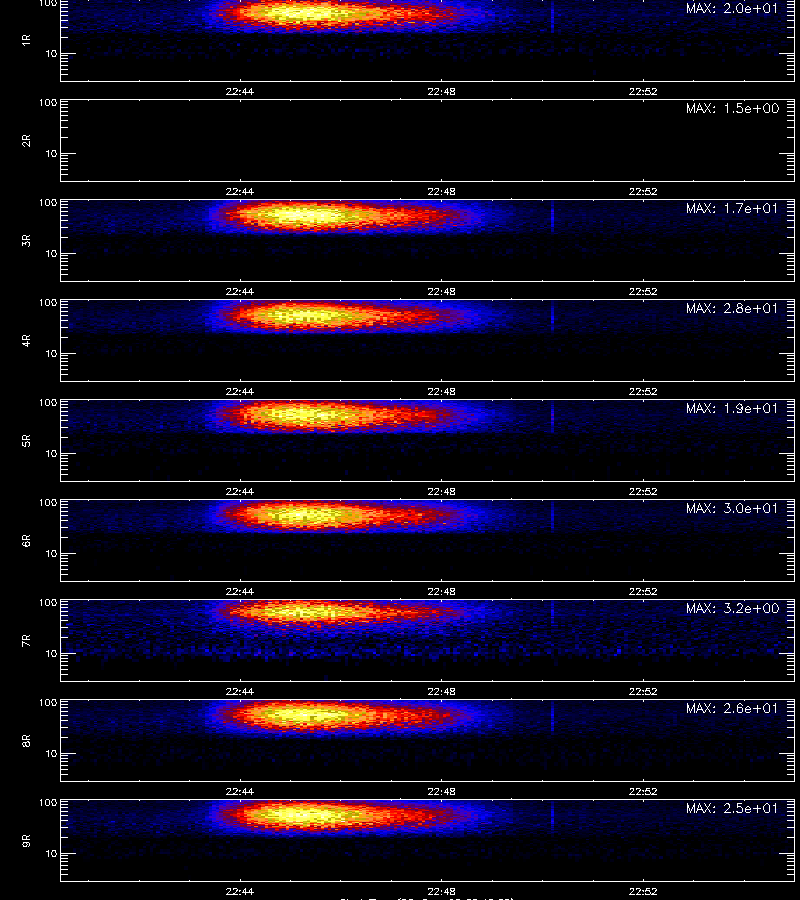Click the MAX: 2.0e+01 label in panel 1R
The width and height of the screenshot is (800, 900).
(x=732, y=9)
